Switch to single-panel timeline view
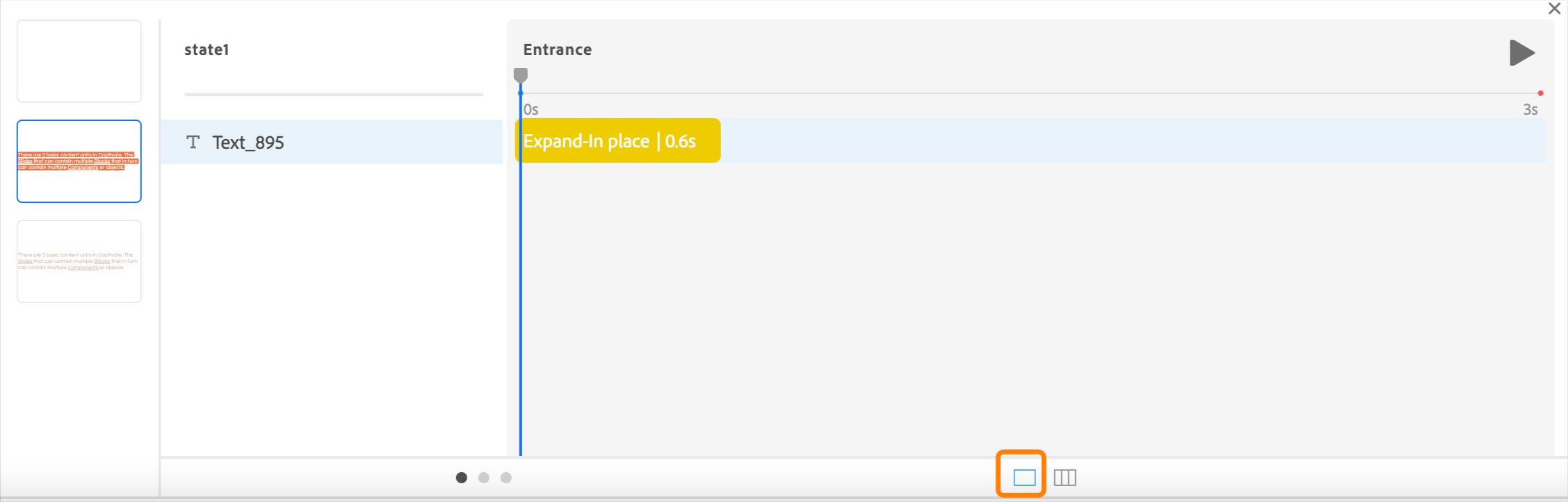The height and width of the screenshot is (502, 1568). tap(1024, 478)
